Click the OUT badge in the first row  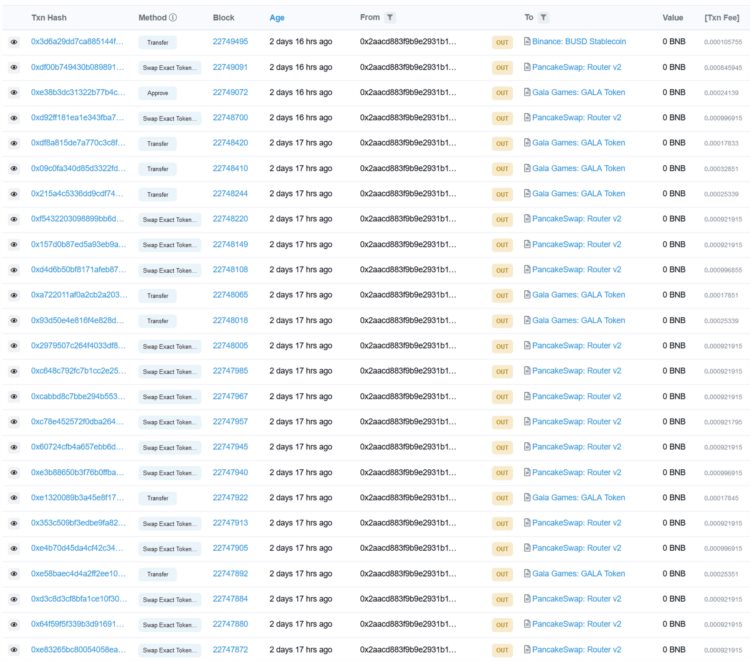click(502, 42)
